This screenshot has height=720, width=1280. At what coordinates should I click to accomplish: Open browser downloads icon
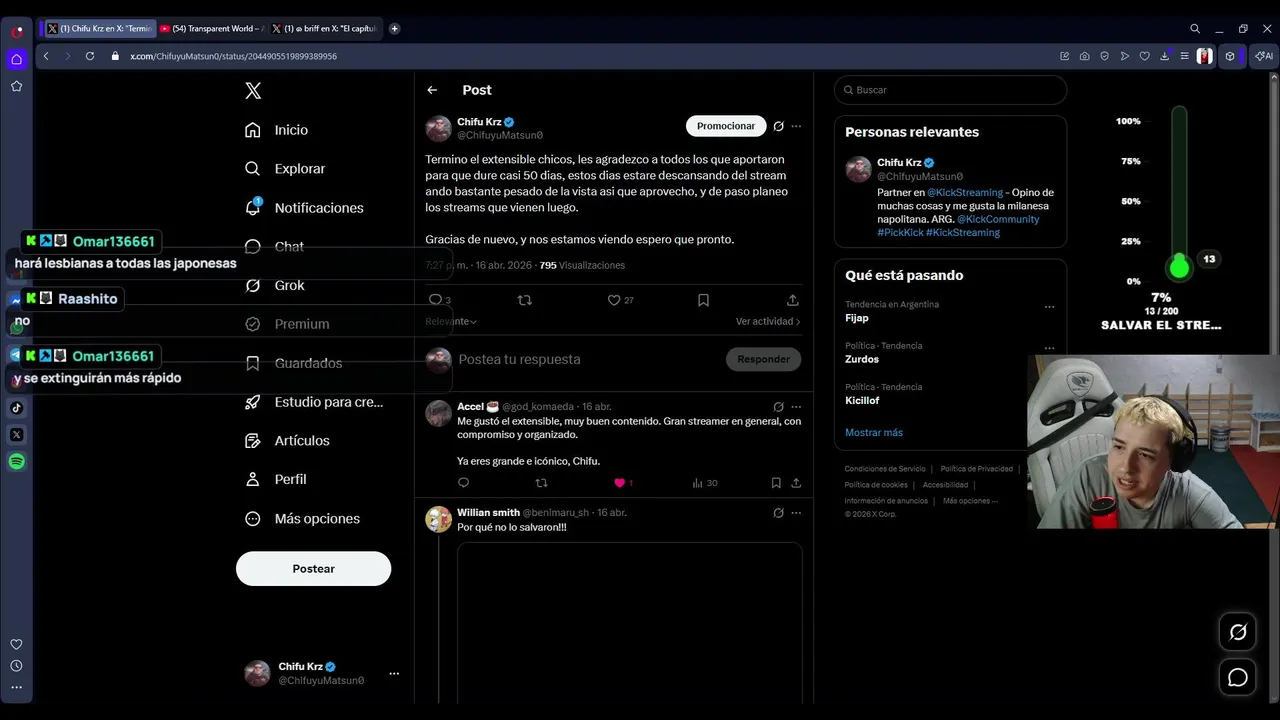coord(1164,56)
